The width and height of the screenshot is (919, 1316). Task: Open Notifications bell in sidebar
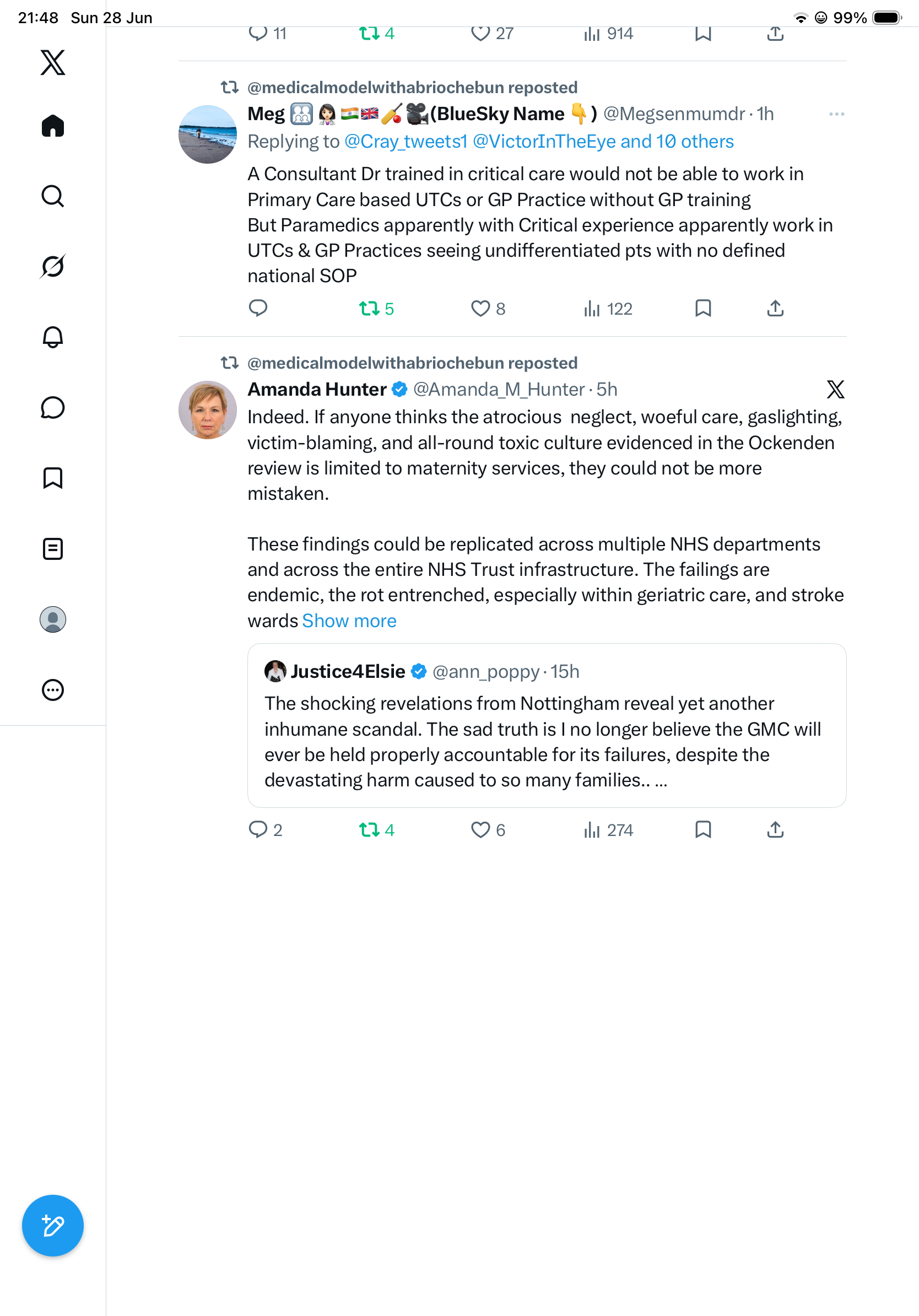[53, 337]
